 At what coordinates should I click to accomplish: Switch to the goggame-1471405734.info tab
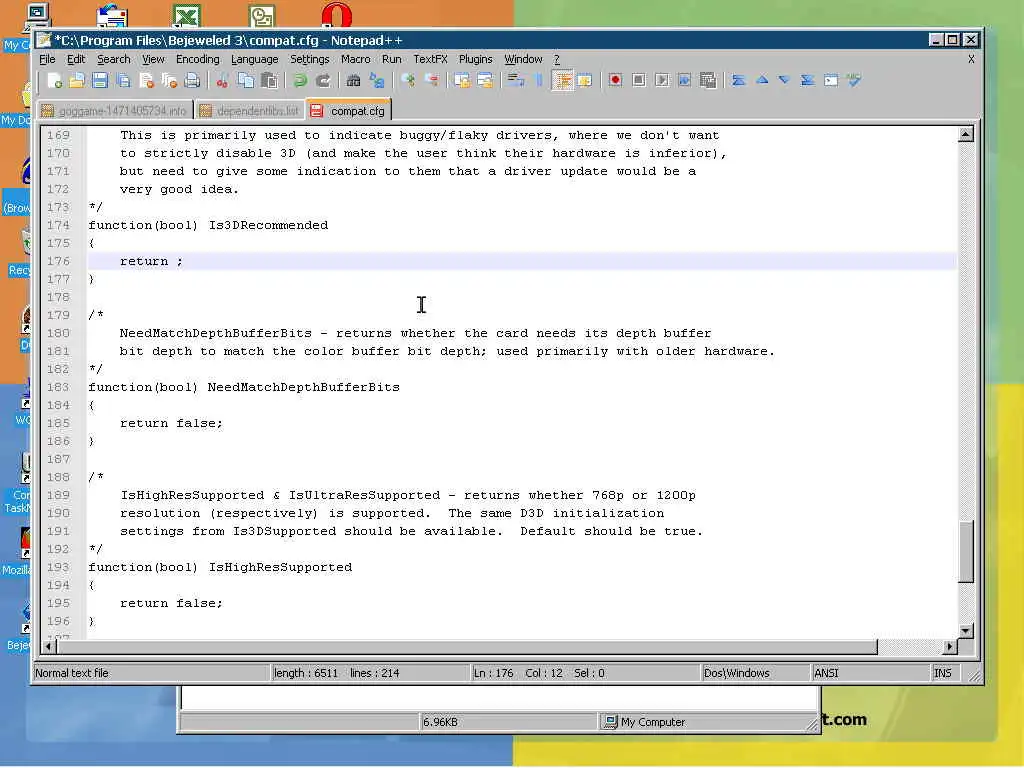click(x=115, y=111)
